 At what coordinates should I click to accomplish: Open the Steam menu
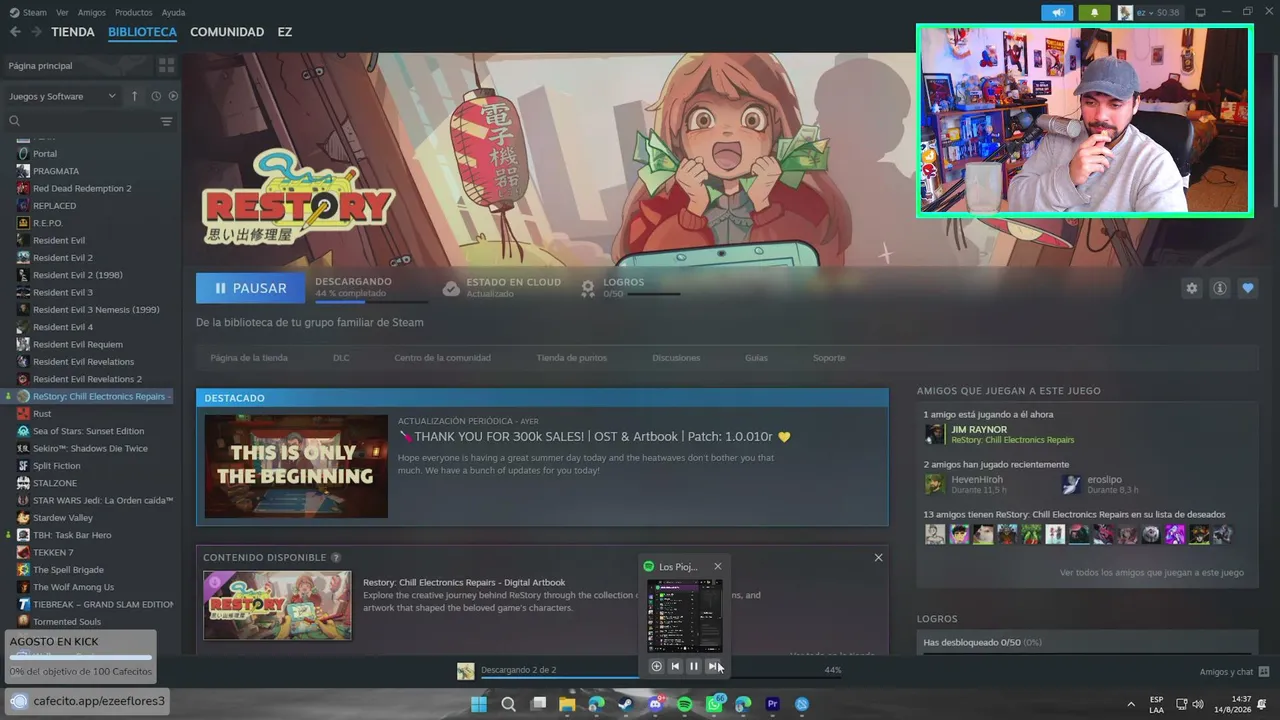pyautogui.click(x=28, y=12)
